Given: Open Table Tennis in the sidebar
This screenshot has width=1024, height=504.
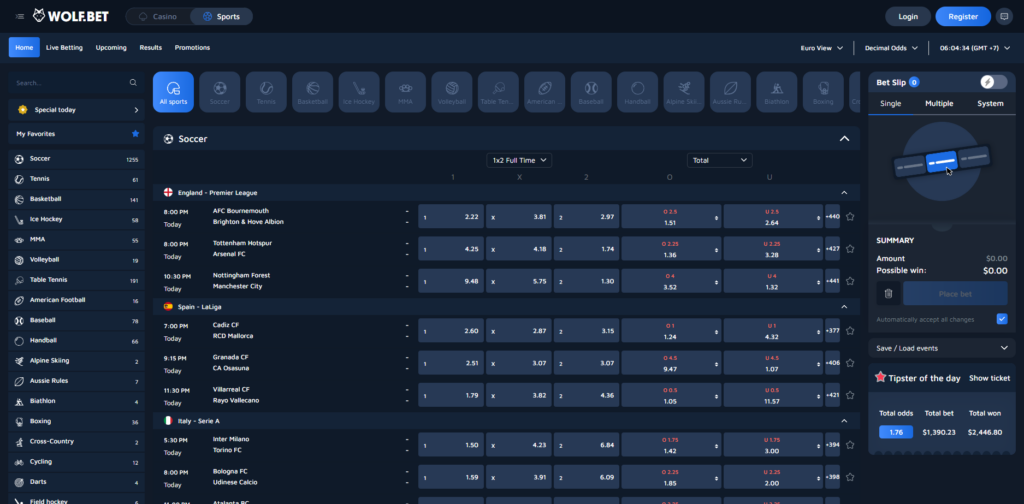Looking at the screenshot, I should (76, 279).
